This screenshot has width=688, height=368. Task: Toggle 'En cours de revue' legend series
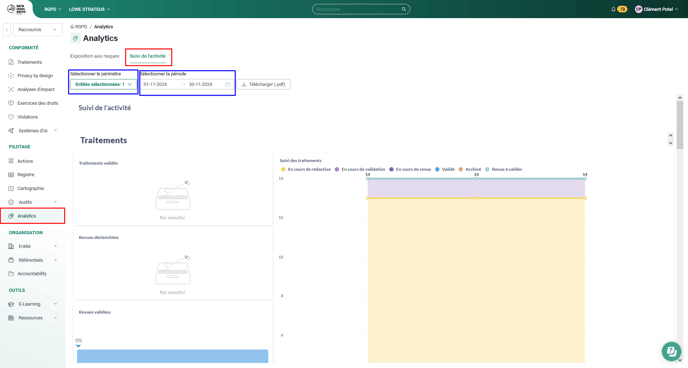coord(410,169)
